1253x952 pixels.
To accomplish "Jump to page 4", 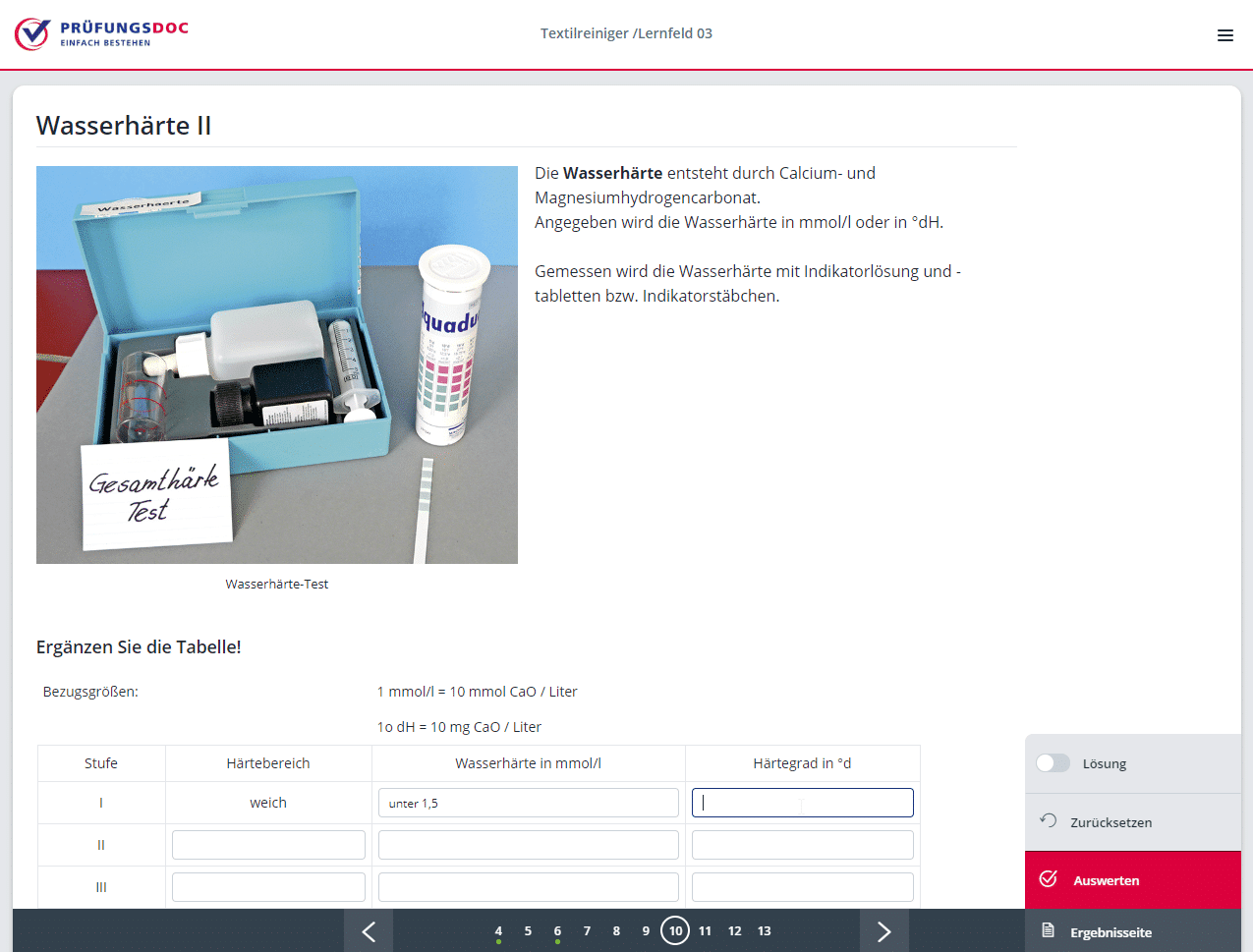I will (498, 931).
